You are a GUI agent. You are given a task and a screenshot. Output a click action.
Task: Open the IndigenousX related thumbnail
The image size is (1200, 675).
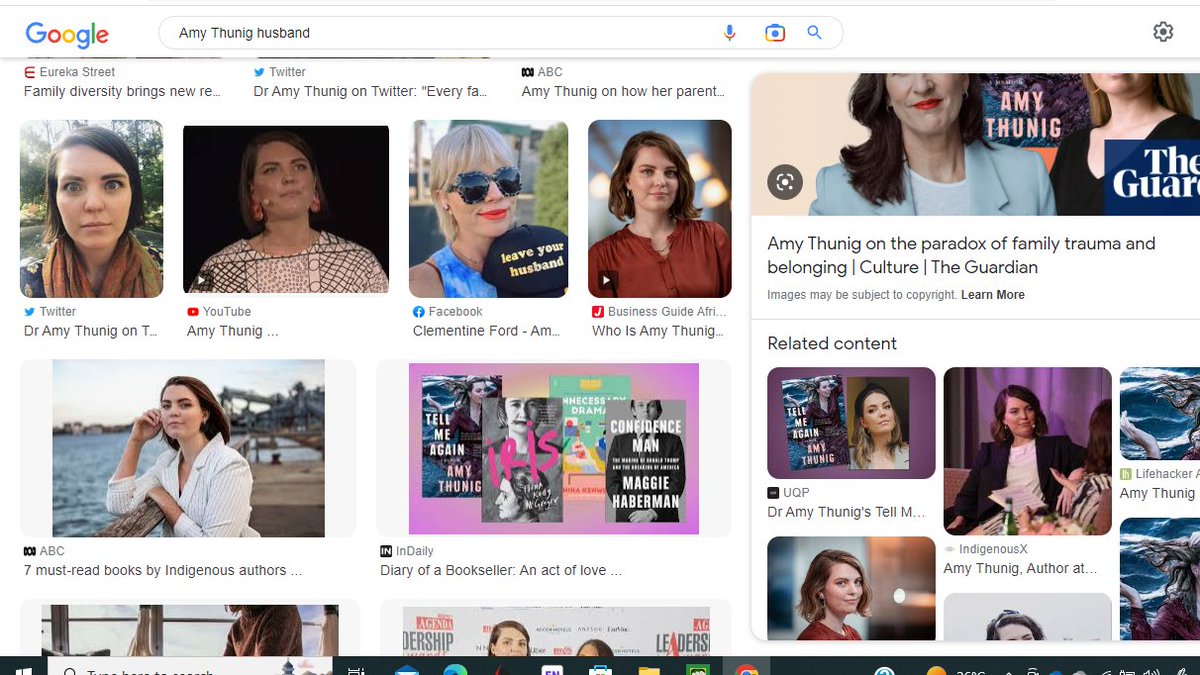click(x=1027, y=451)
